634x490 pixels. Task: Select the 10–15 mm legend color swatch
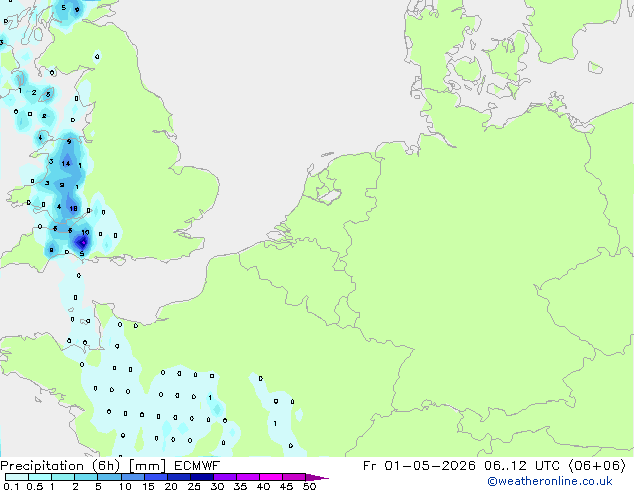[x=133, y=477]
